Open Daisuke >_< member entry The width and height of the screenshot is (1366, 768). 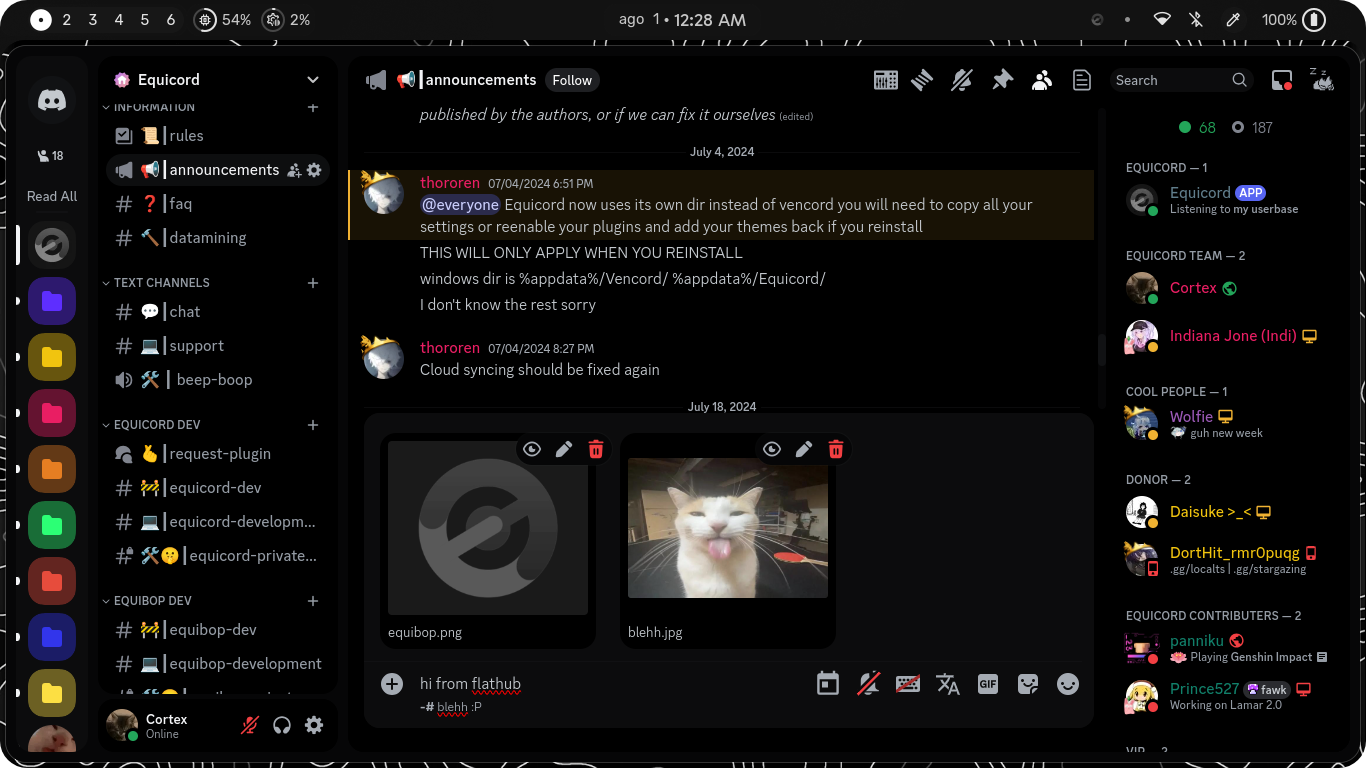point(1225,512)
